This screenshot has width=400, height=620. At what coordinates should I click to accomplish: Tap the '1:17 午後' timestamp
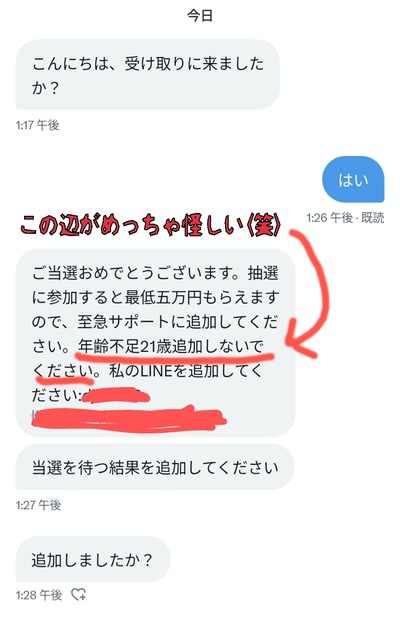click(x=38, y=125)
